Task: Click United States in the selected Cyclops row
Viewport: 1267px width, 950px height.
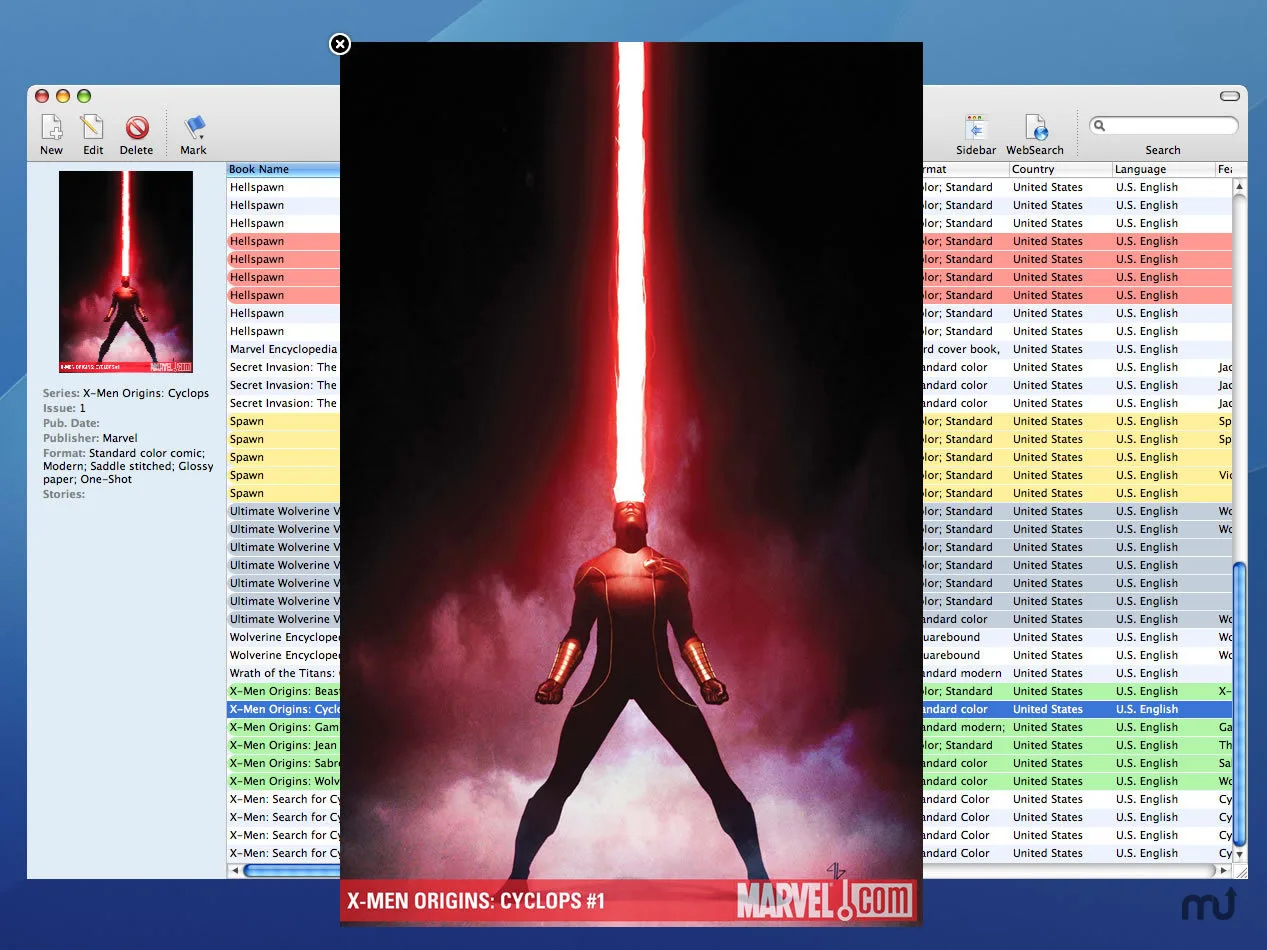Action: [1047, 709]
